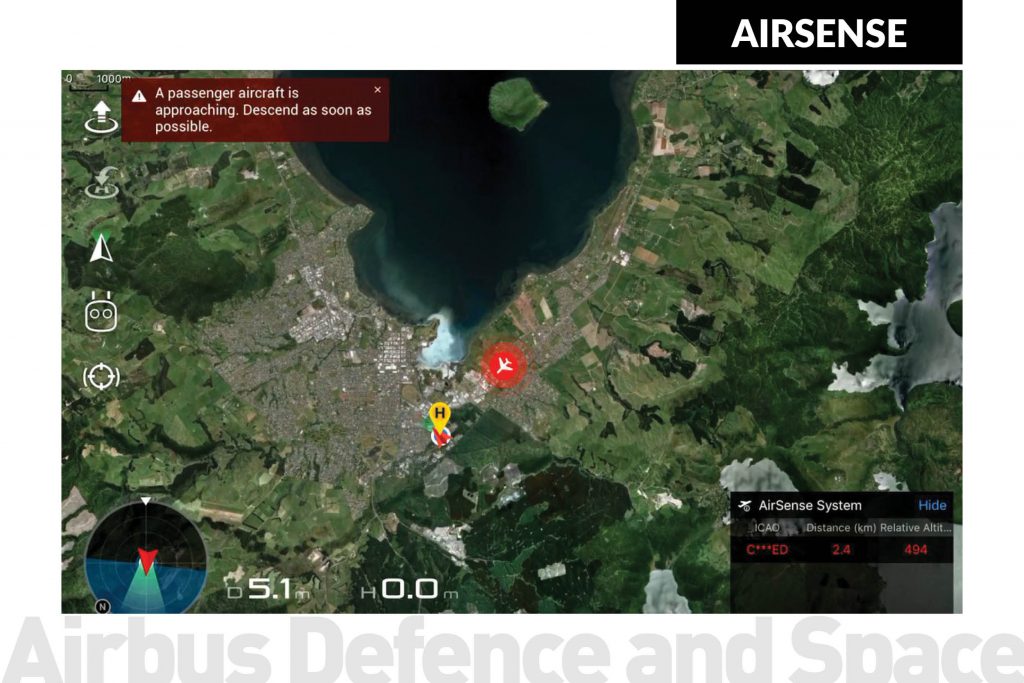Open the remote controller icon
The width and height of the screenshot is (1024, 683).
coord(101,313)
